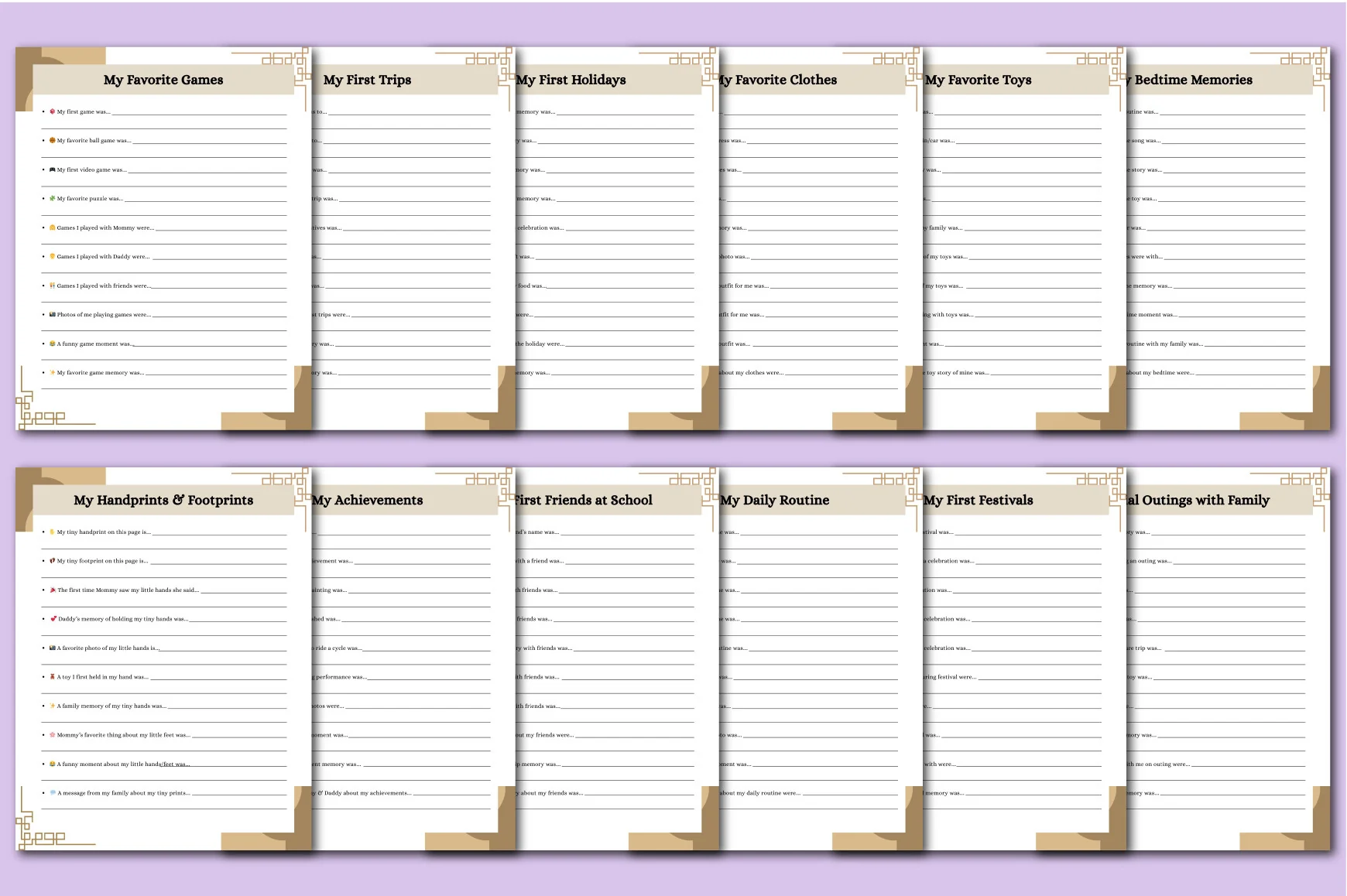Click the game controller emoji for video game
This screenshot has height=896, width=1347.
click(x=53, y=169)
